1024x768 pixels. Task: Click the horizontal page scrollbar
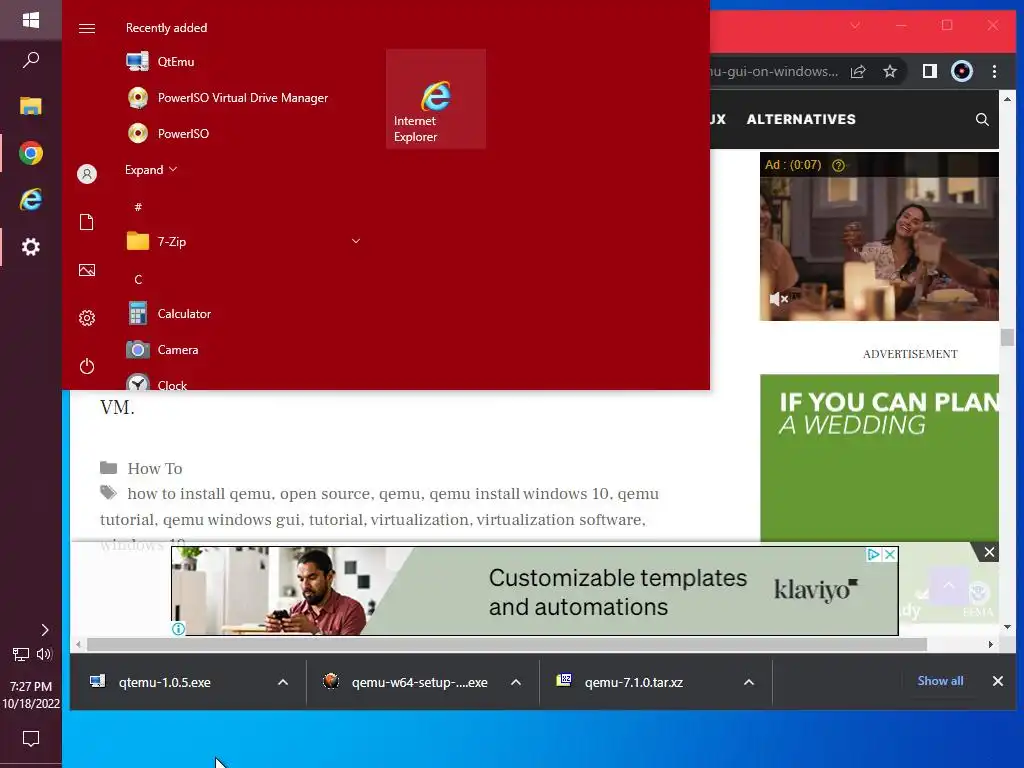pos(506,645)
